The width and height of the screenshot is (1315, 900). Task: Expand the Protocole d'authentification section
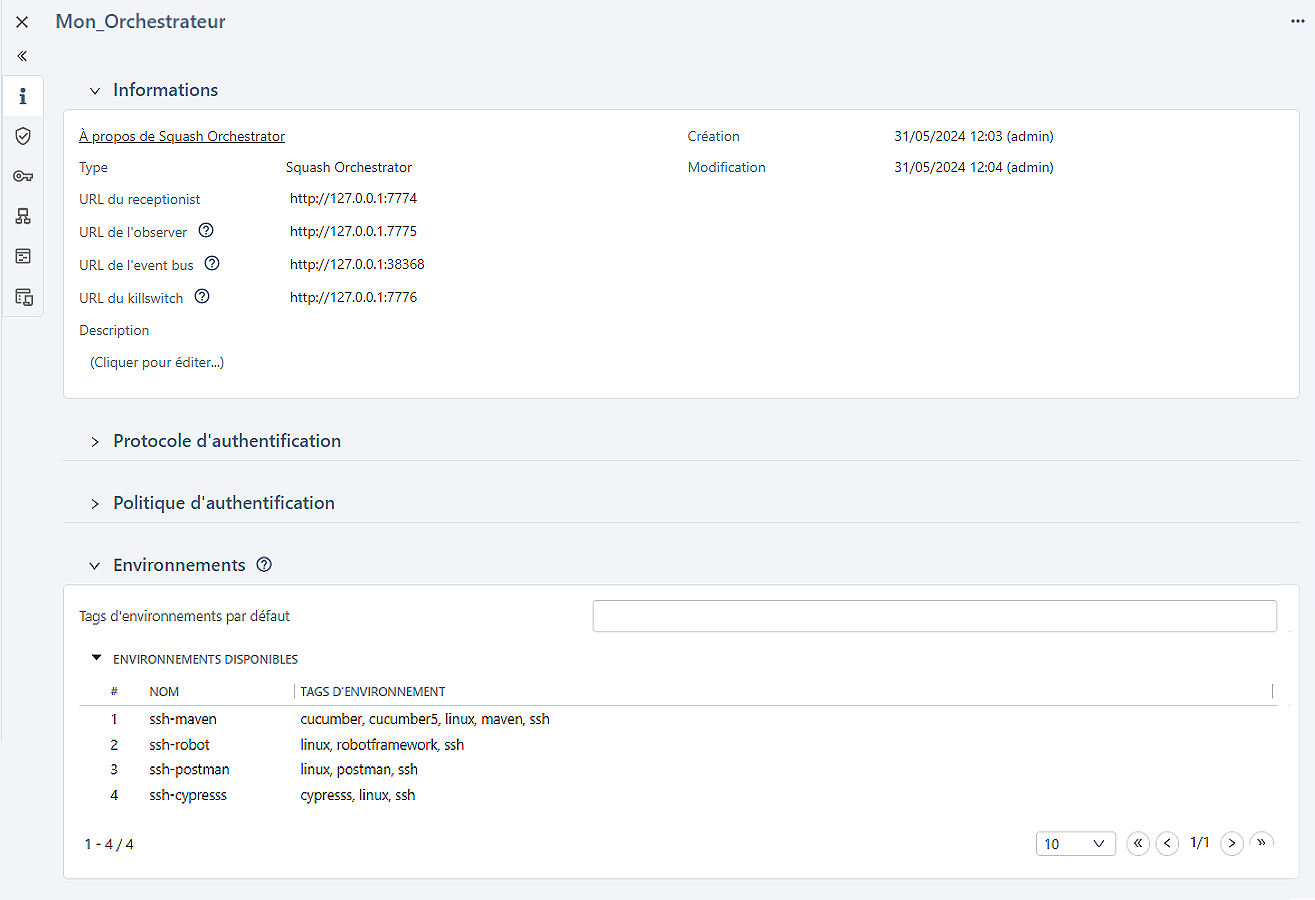click(x=95, y=442)
